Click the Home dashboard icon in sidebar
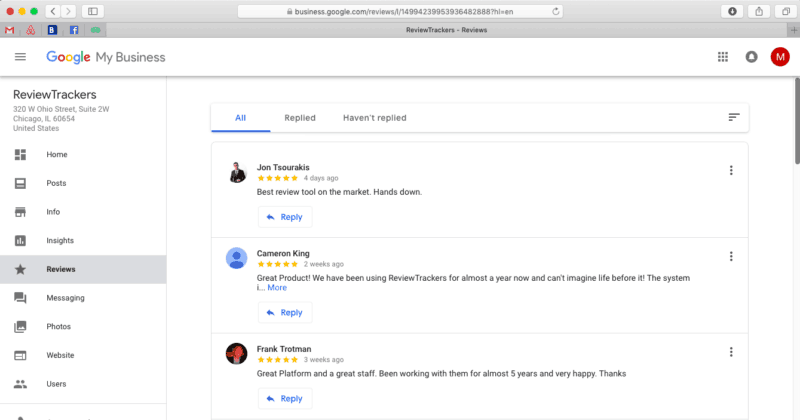This screenshot has height=420, width=800. click(20, 155)
